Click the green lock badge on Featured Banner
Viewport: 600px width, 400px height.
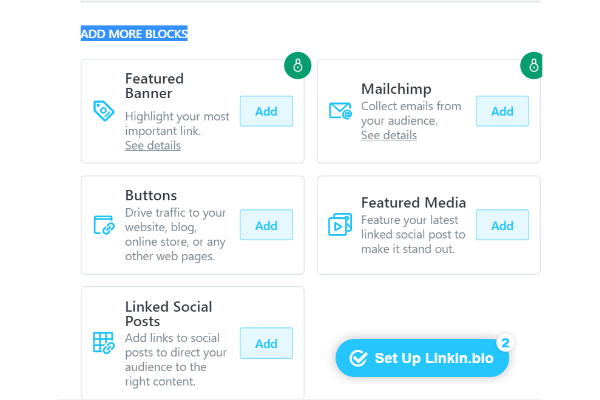point(297,66)
